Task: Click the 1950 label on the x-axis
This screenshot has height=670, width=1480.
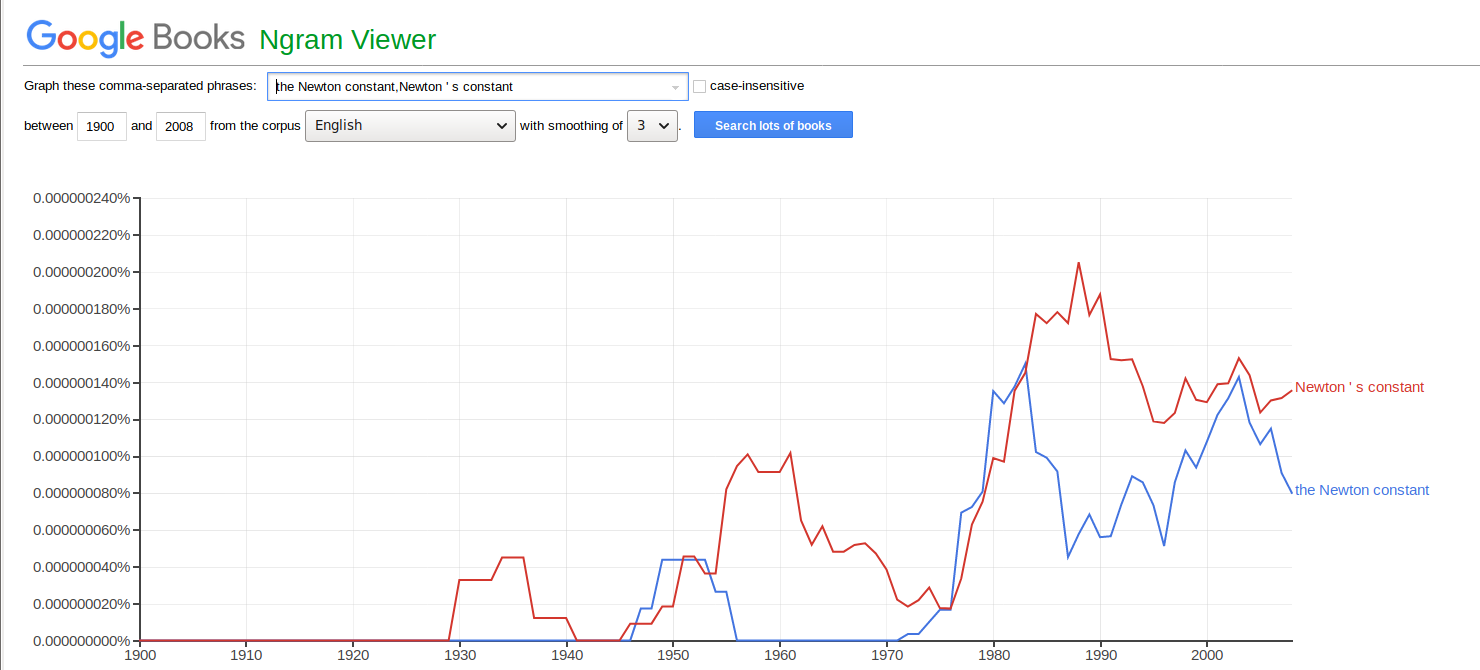Action: coord(673,656)
